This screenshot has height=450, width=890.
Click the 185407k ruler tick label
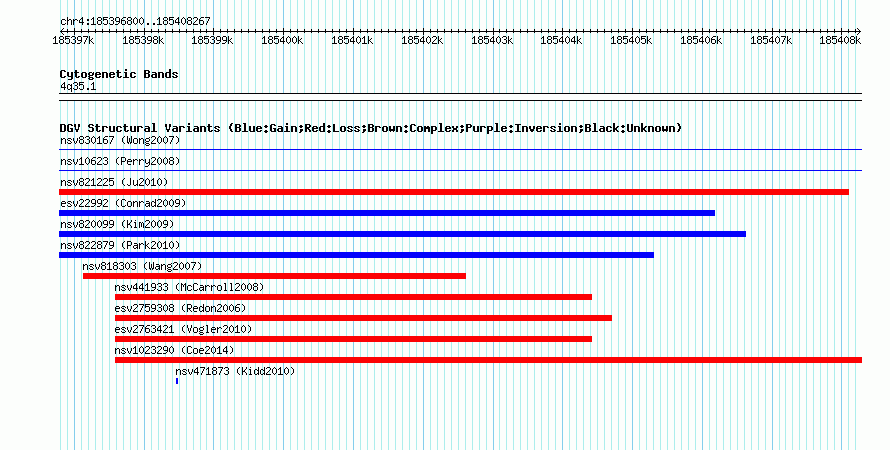pyautogui.click(x=771, y=40)
